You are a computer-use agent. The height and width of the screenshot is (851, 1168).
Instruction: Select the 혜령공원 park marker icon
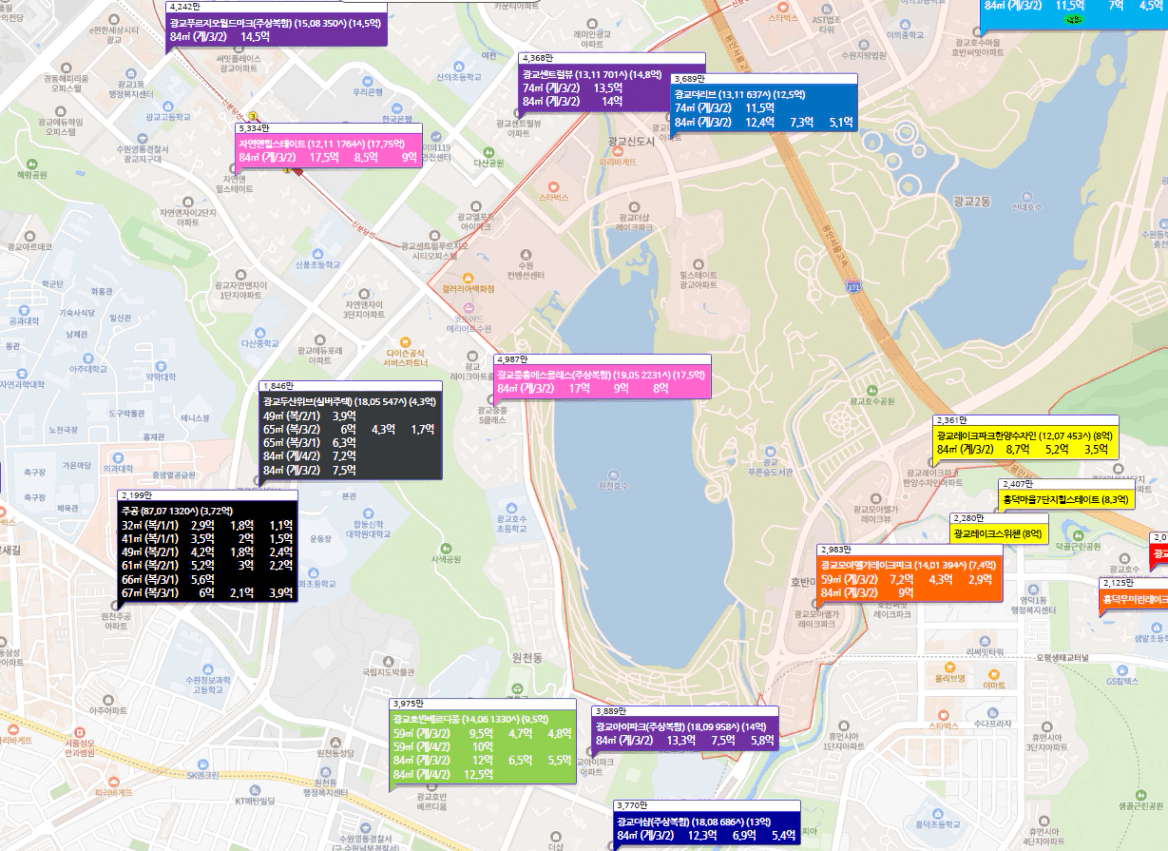click(31, 163)
